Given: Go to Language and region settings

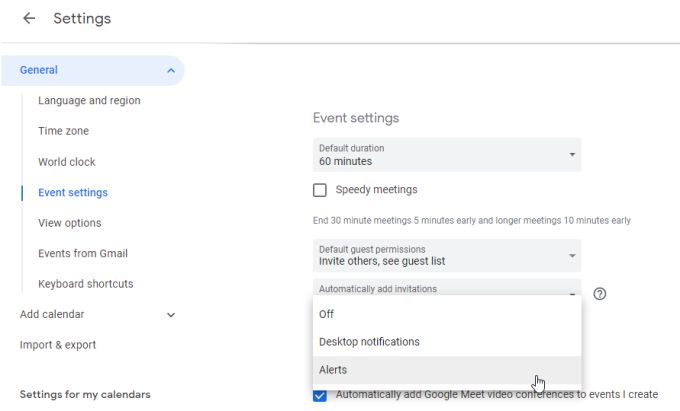Looking at the screenshot, I should tap(89, 101).
